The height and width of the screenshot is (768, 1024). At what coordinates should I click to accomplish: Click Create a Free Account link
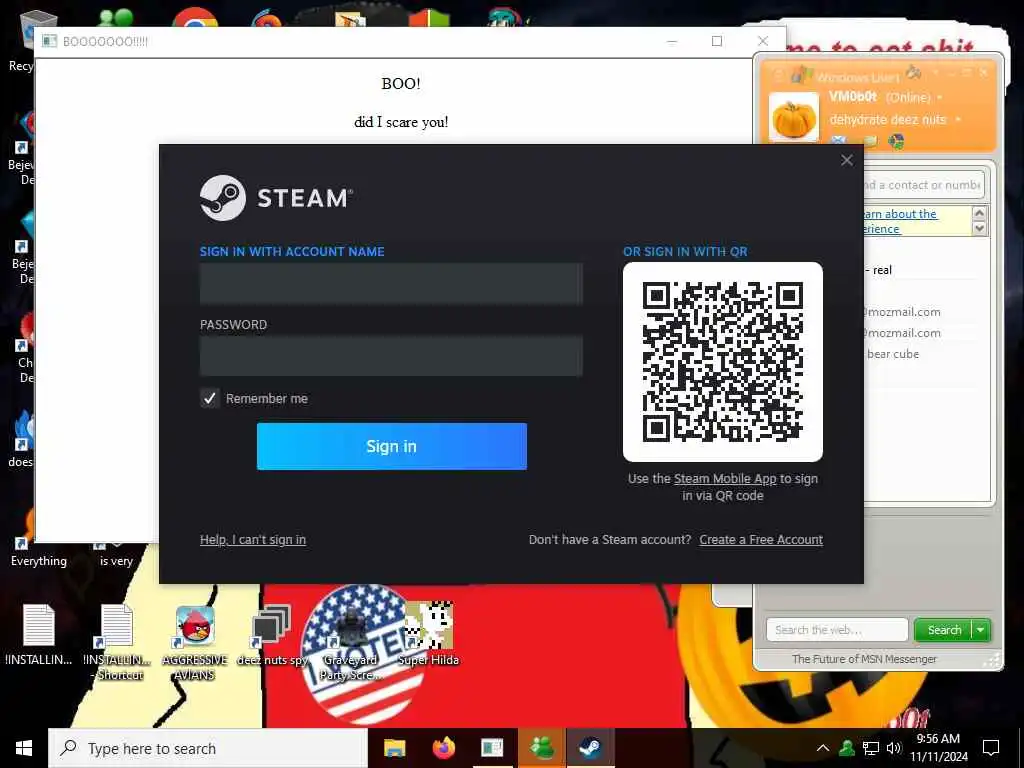pyautogui.click(x=761, y=539)
